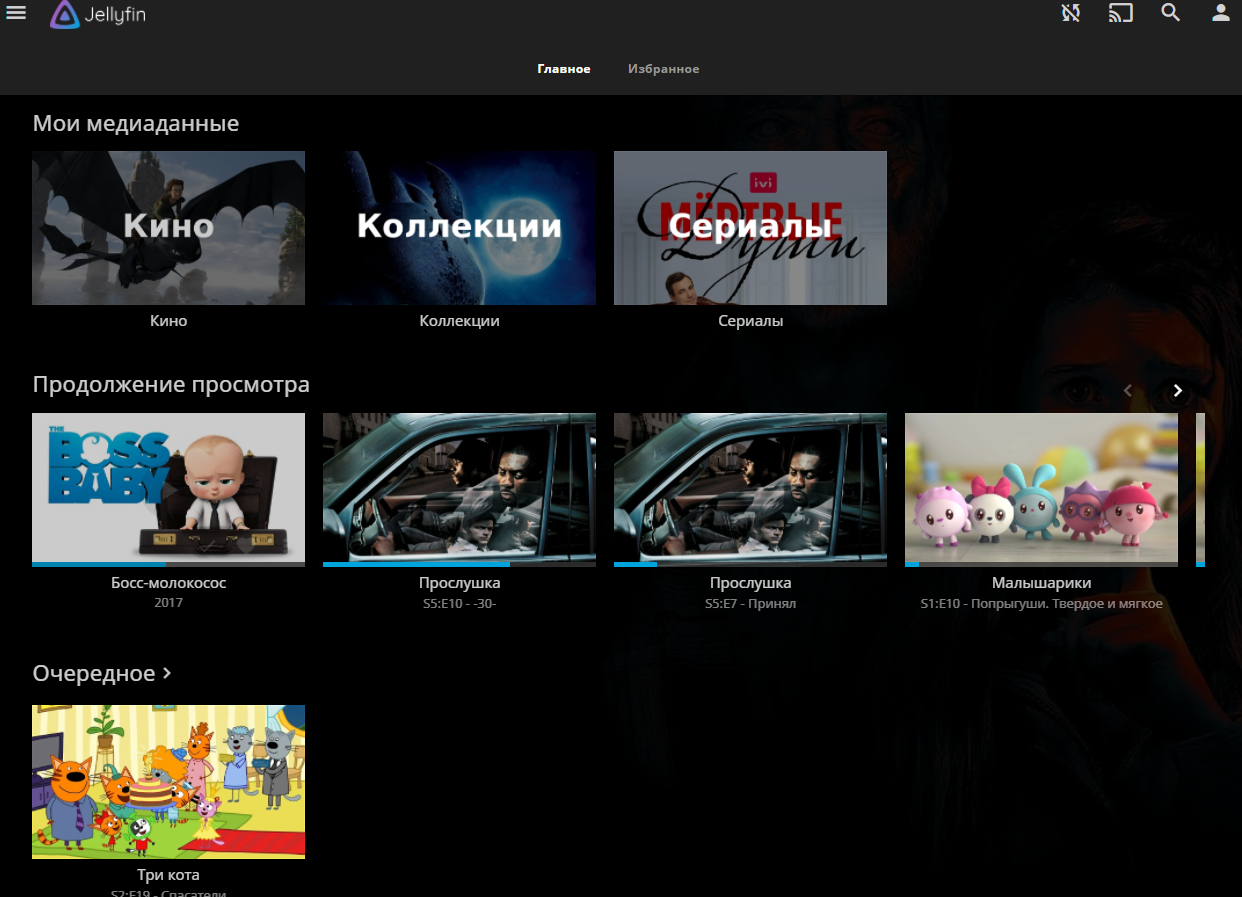Screen dimensions: 1242x897
Task: Expand the Очередное section header
Action: coord(102,673)
